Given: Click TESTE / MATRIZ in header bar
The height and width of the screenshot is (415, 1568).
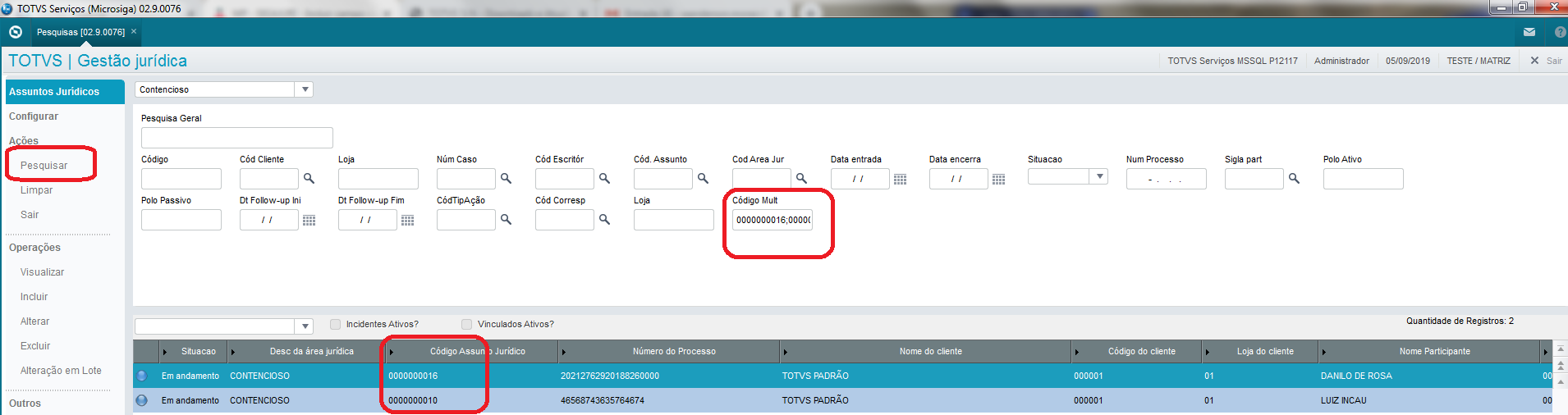Looking at the screenshot, I should point(1479,61).
